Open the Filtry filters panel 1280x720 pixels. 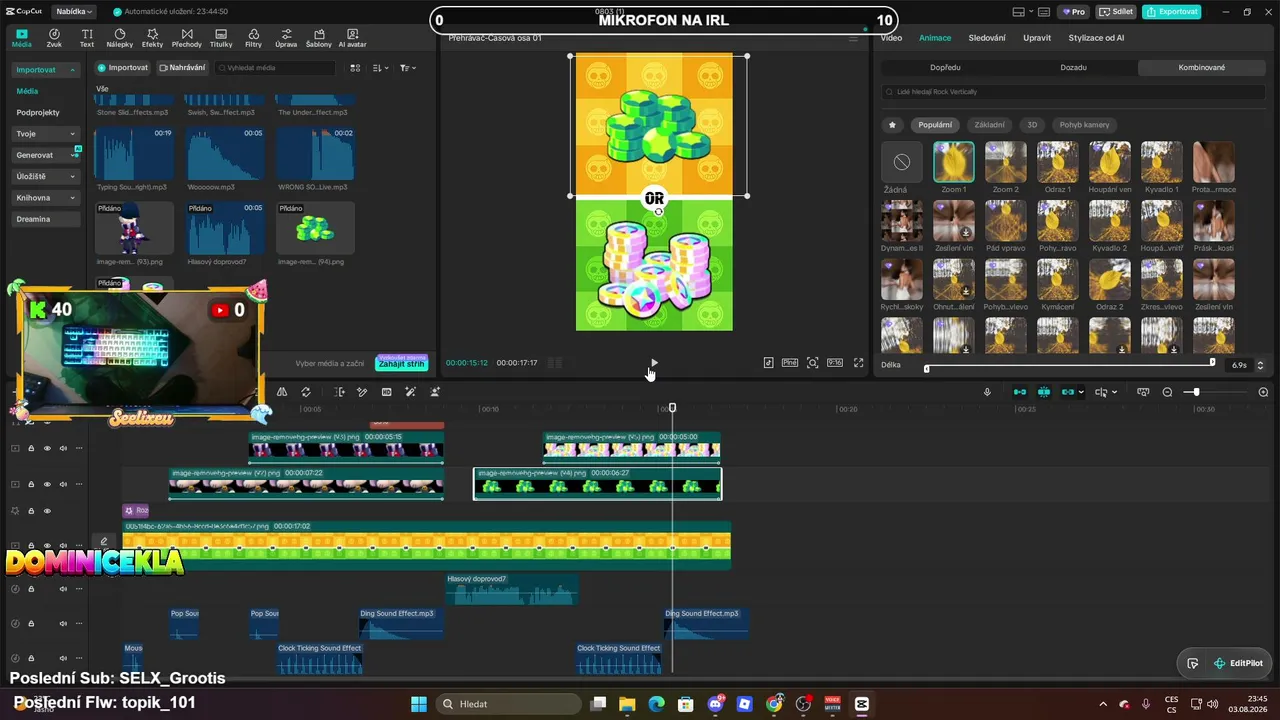point(253,38)
